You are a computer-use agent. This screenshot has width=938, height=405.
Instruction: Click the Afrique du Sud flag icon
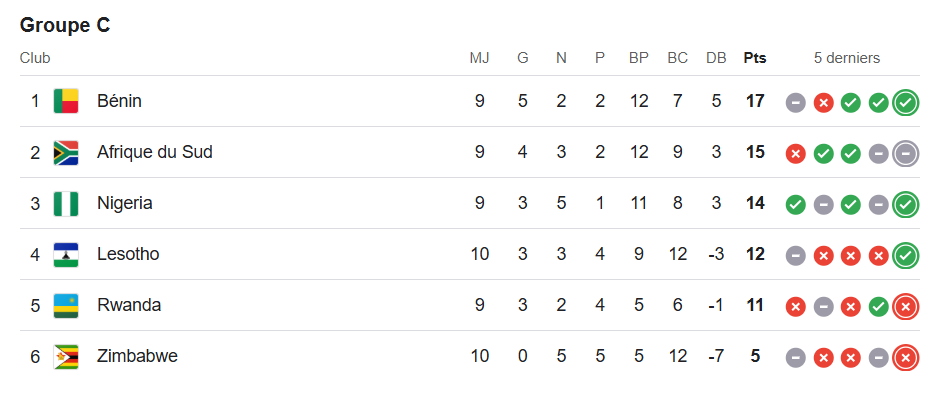pyautogui.click(x=66, y=152)
